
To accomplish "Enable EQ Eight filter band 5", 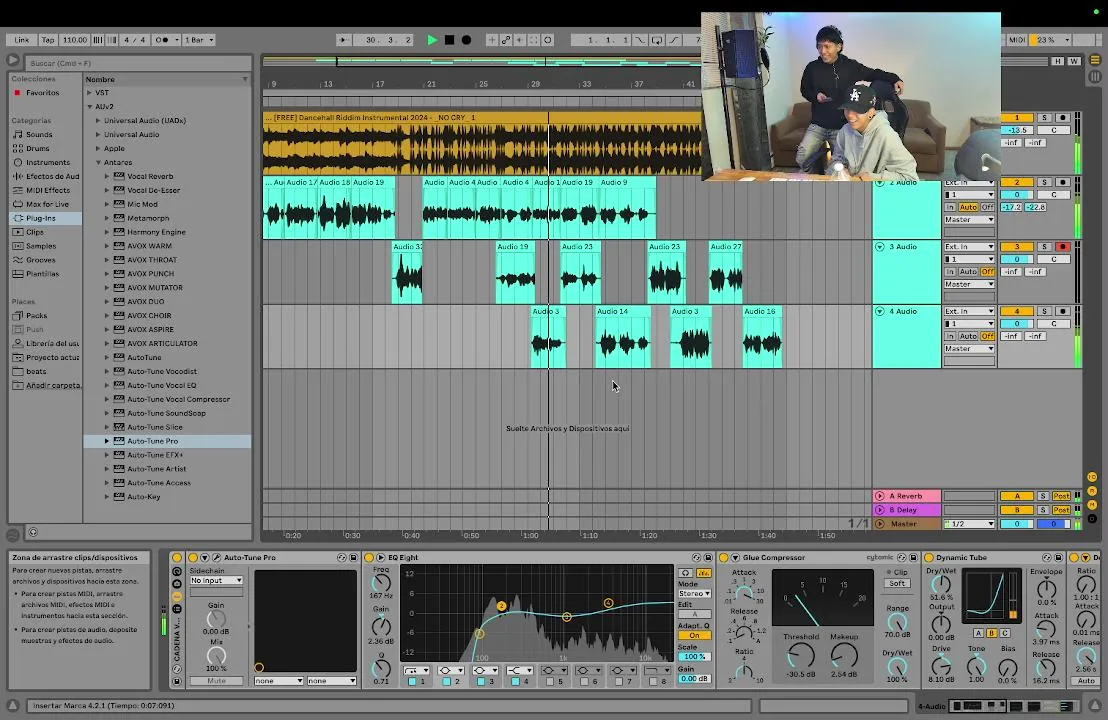I will 549,681.
